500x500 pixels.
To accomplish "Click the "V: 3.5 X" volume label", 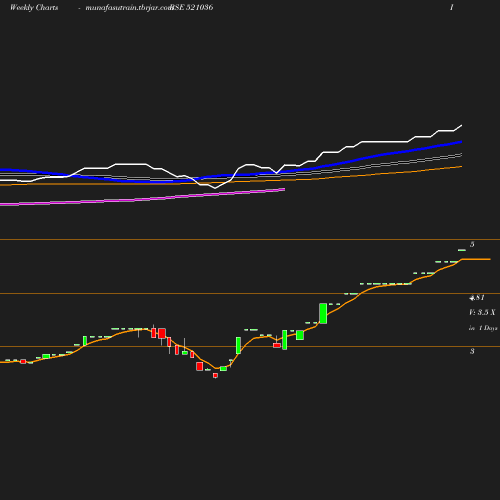I will tap(482, 312).
